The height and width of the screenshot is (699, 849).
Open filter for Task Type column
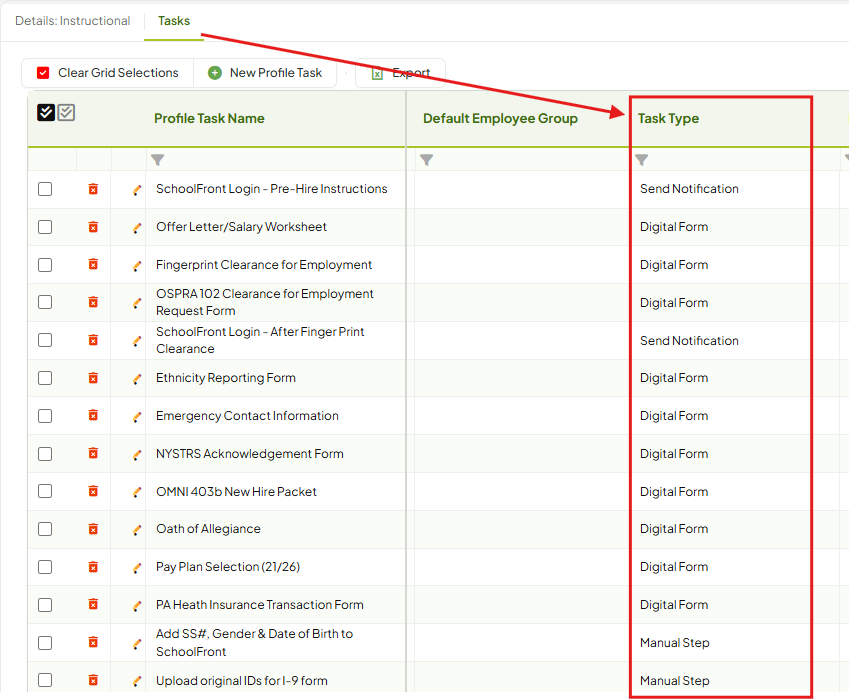tap(642, 160)
